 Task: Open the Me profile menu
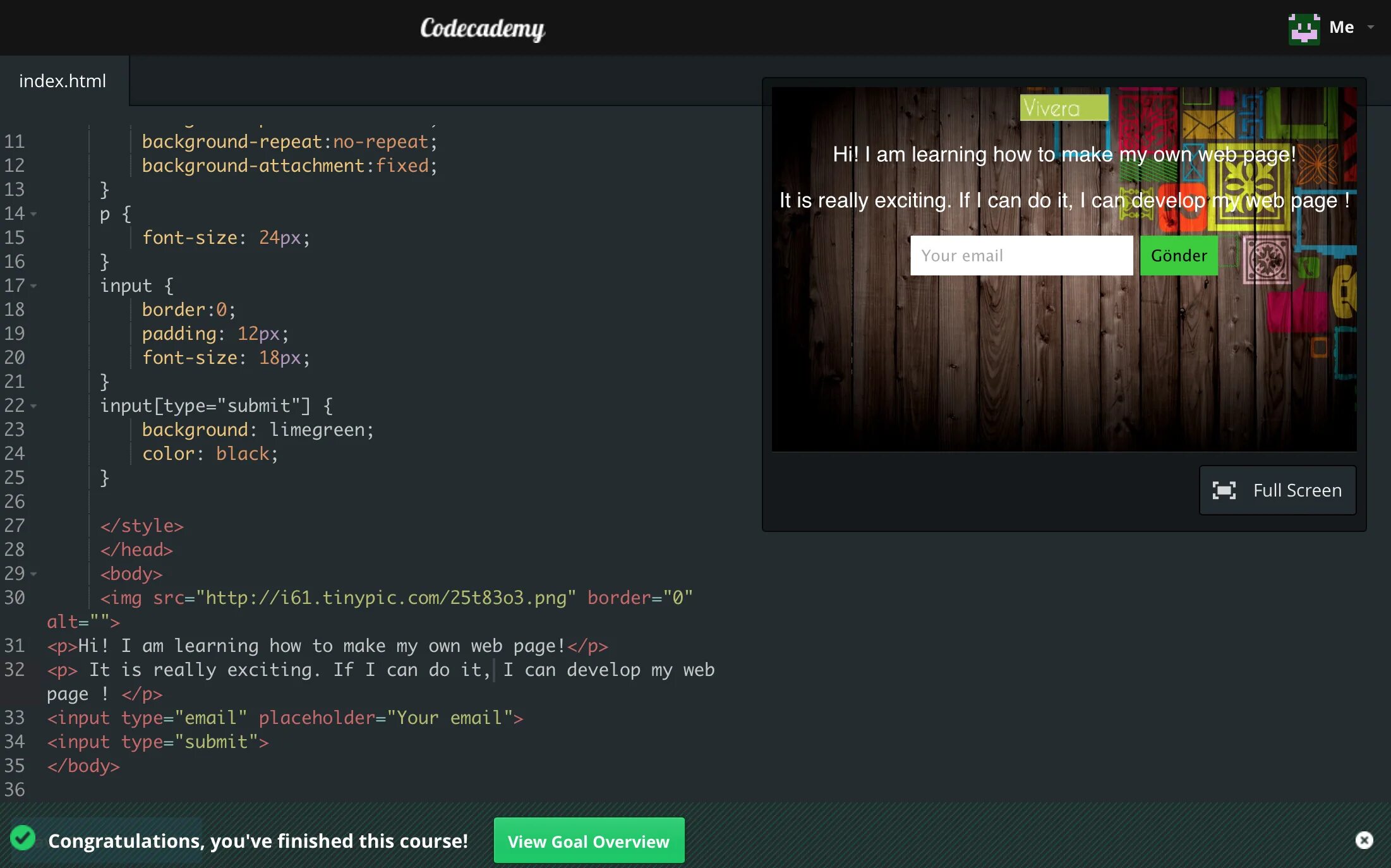click(x=1341, y=27)
